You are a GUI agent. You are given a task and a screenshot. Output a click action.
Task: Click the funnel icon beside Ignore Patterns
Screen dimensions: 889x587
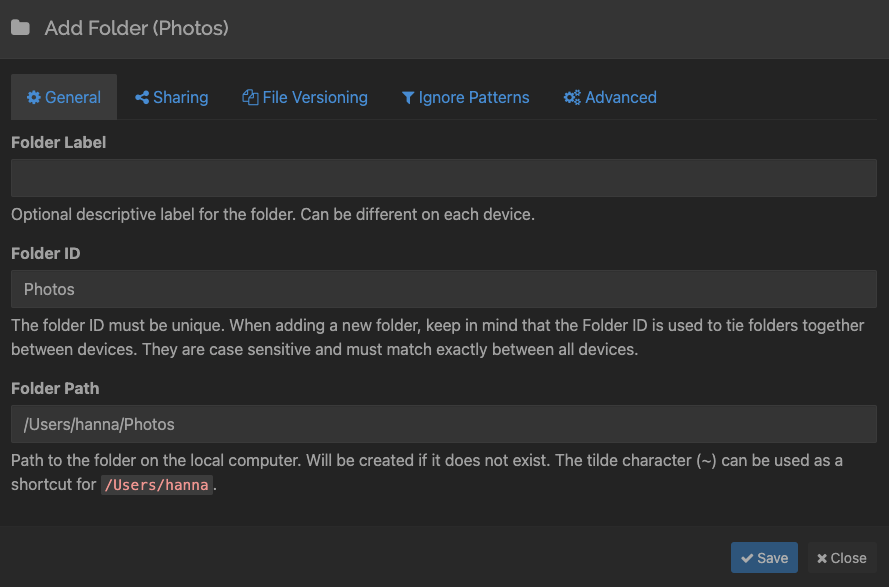point(408,98)
